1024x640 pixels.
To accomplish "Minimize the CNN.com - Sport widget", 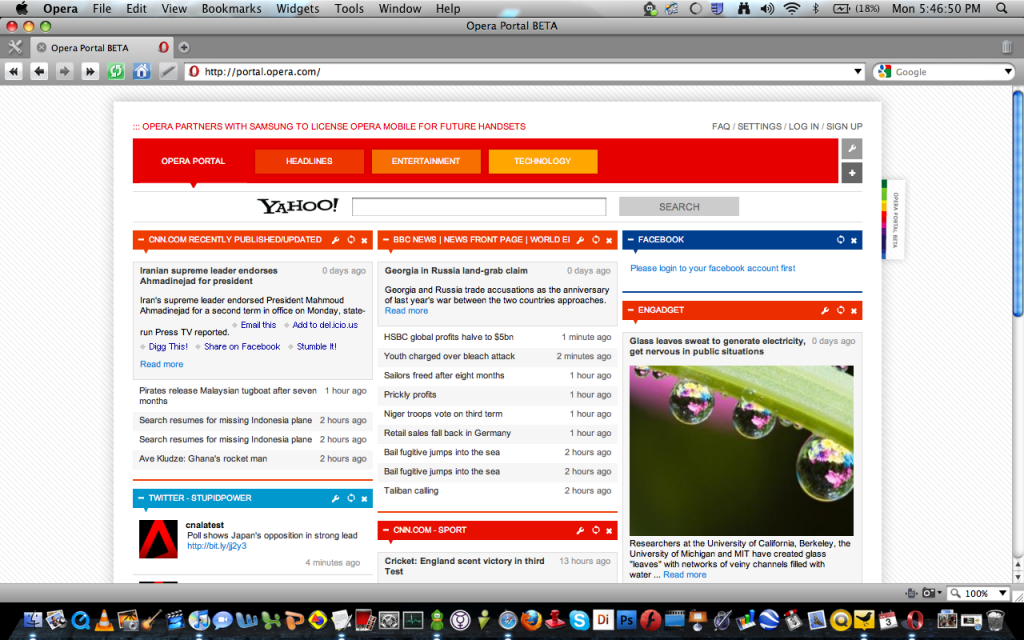I will 385,530.
